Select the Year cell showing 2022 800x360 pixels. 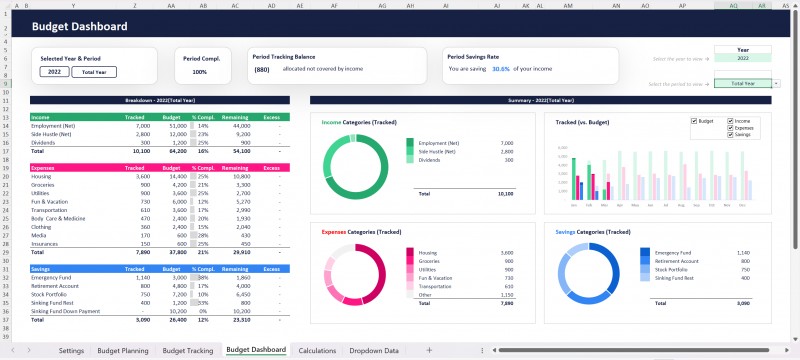click(743, 59)
